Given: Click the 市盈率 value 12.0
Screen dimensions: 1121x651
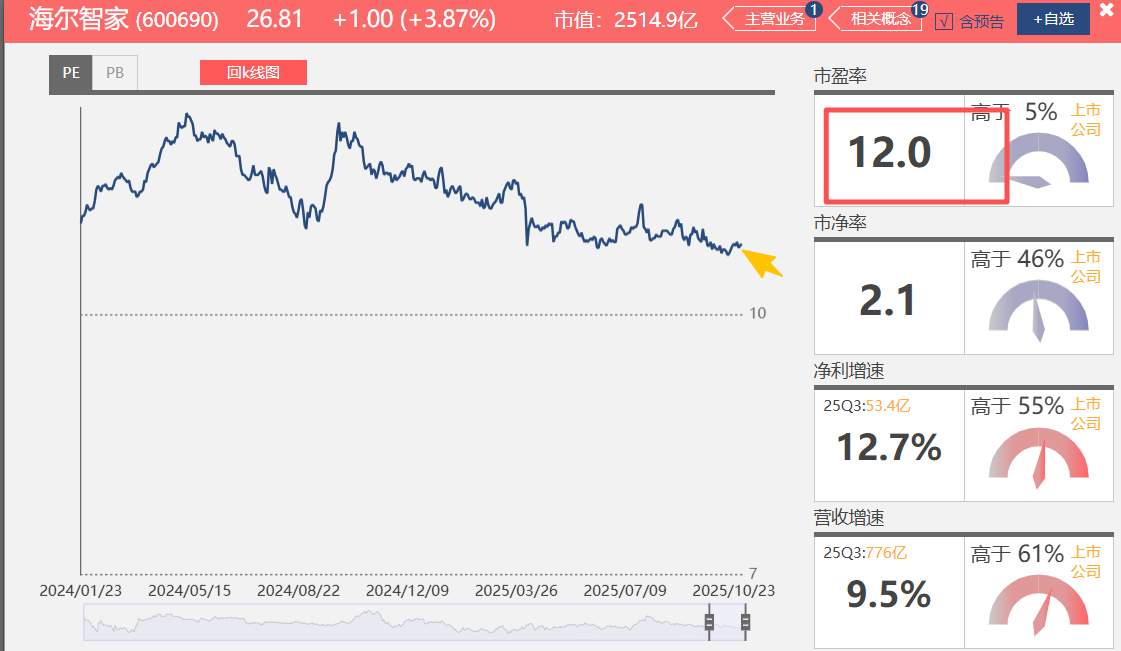Looking at the screenshot, I should [x=889, y=152].
